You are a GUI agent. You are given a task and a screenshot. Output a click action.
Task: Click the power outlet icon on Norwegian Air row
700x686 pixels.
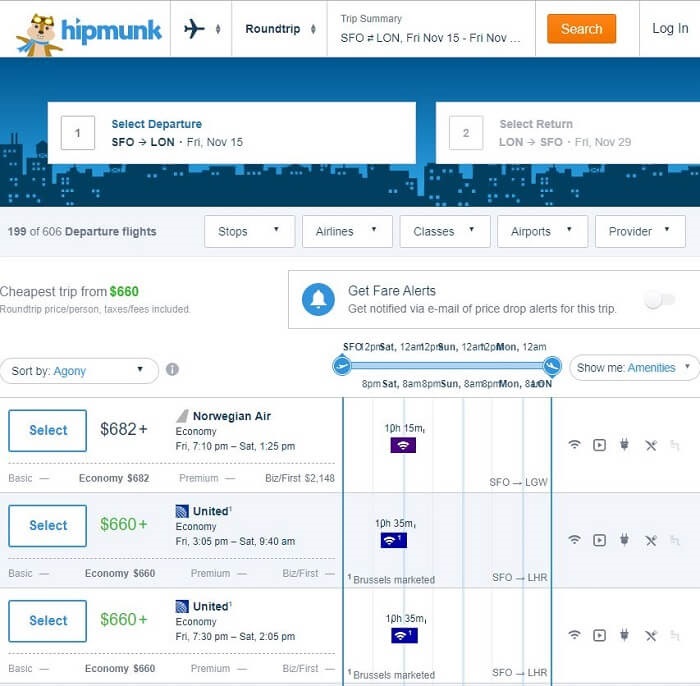tap(624, 445)
